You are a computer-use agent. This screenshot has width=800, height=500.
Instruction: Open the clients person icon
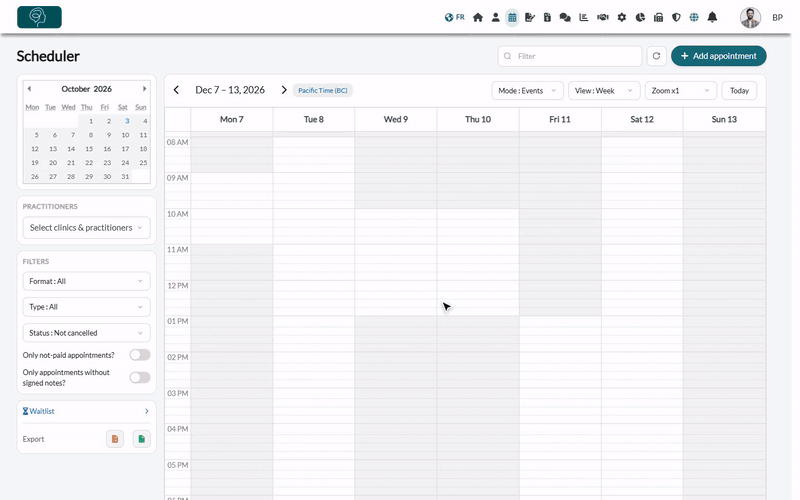(x=495, y=17)
